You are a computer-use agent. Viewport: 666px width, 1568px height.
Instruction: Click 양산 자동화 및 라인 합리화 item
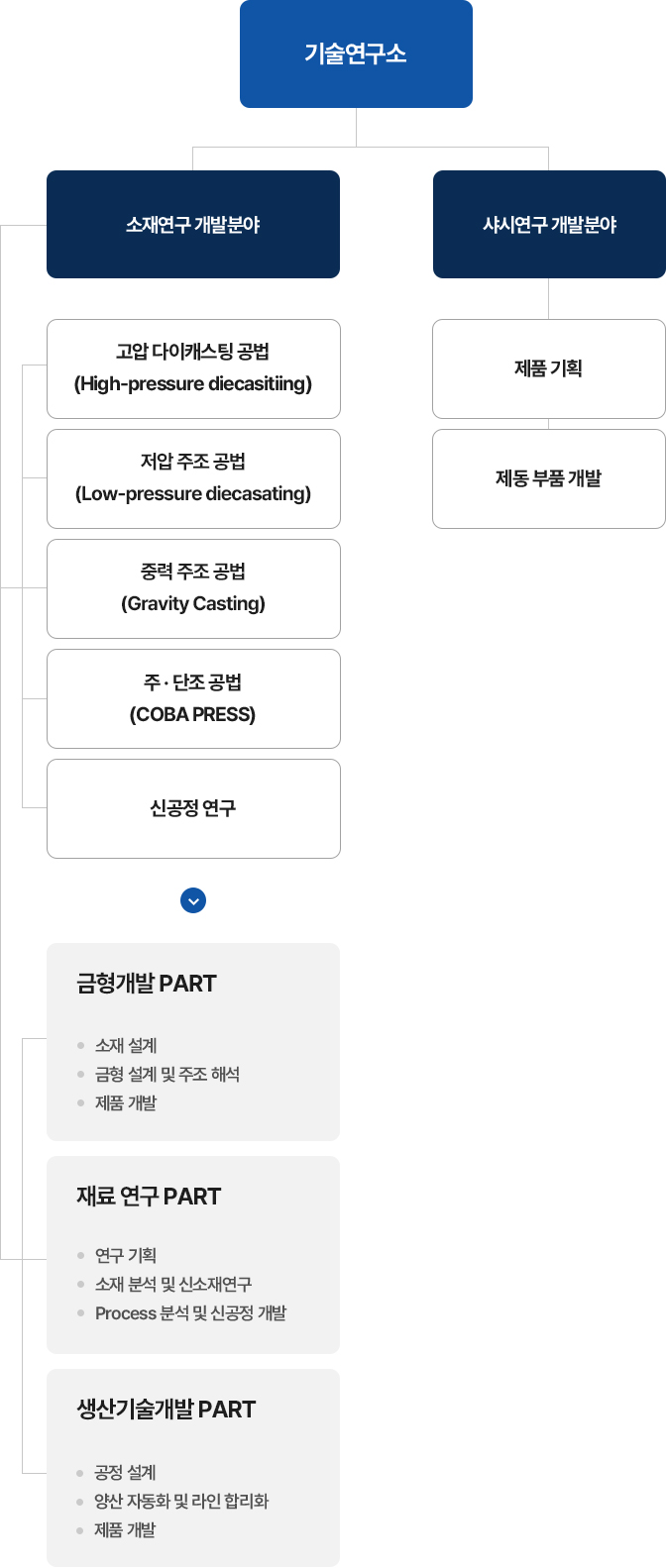(181, 1502)
